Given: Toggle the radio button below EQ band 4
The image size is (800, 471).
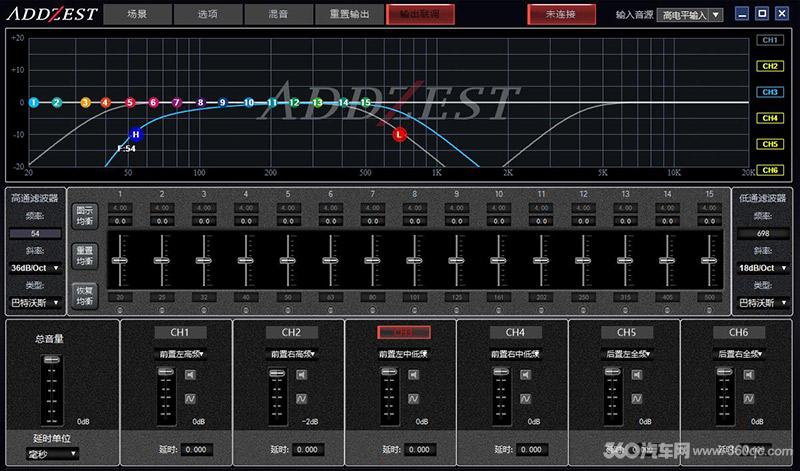Looking at the screenshot, I should pyautogui.click(x=246, y=310).
